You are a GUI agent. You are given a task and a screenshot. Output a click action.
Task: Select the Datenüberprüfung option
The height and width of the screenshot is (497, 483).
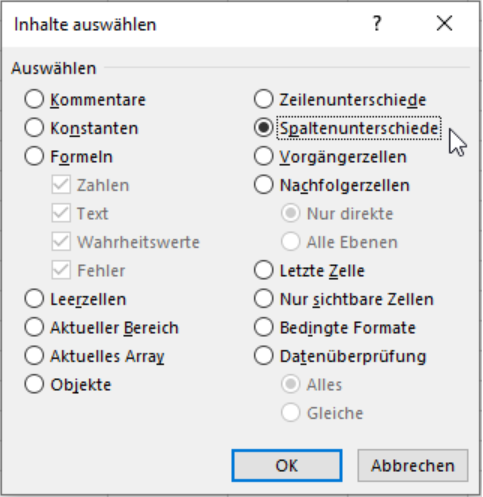[x=263, y=356]
